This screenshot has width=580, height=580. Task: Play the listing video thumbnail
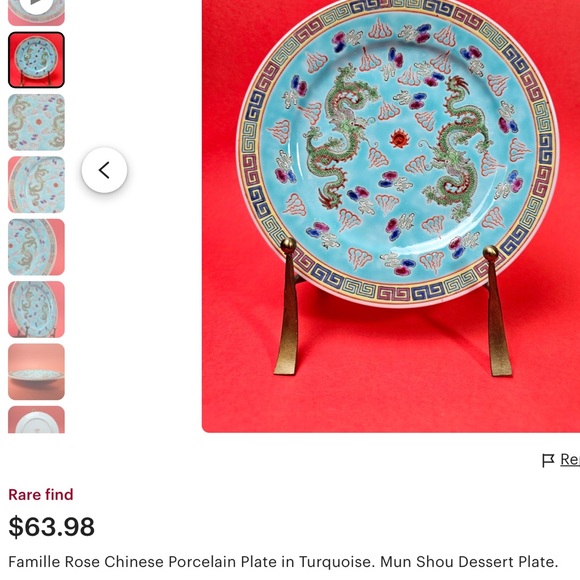36,12
